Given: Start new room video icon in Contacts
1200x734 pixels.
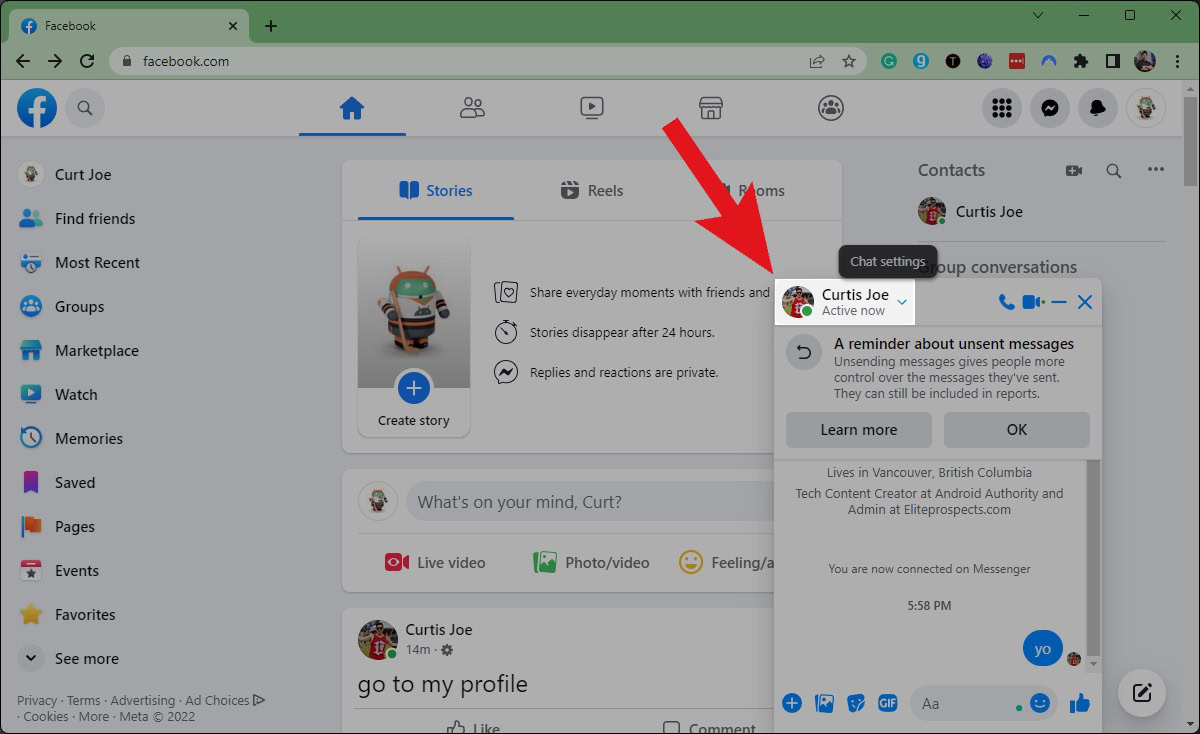Looking at the screenshot, I should [x=1074, y=171].
